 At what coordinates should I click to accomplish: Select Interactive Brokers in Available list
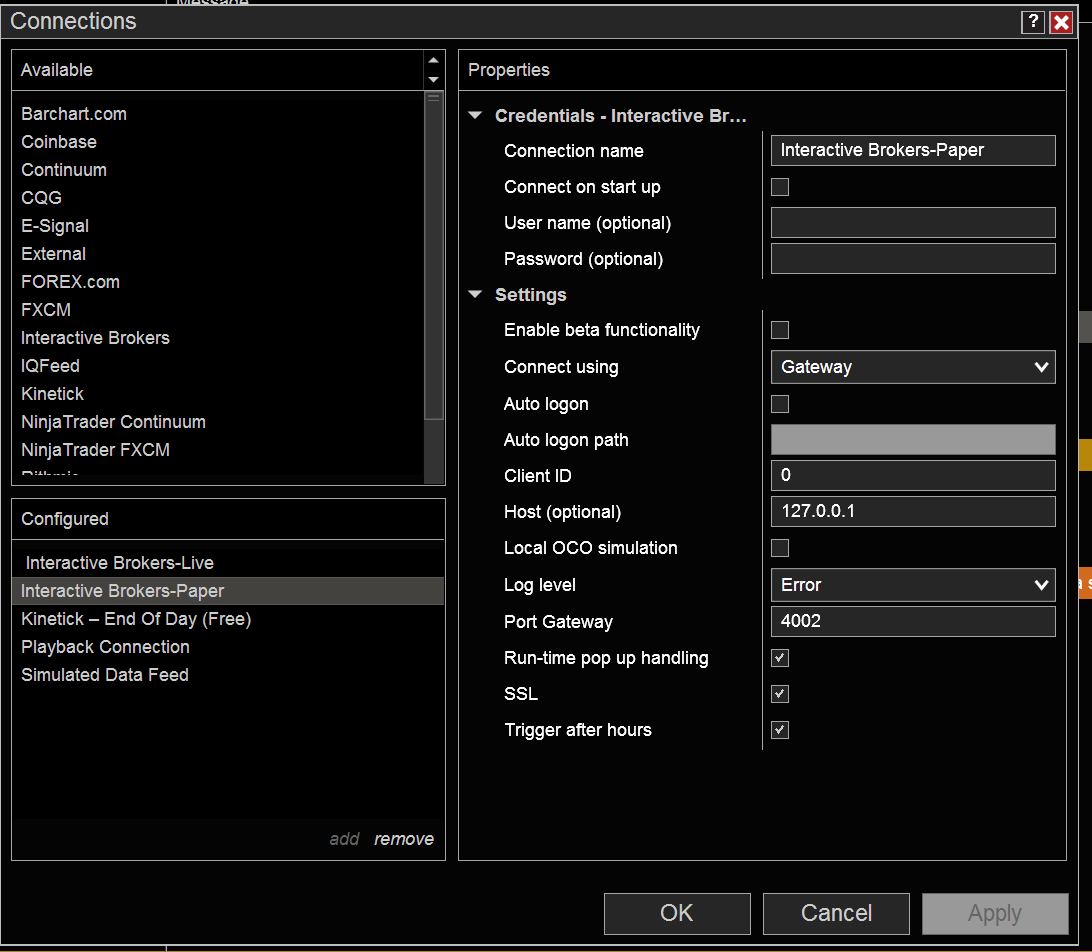tap(95, 338)
